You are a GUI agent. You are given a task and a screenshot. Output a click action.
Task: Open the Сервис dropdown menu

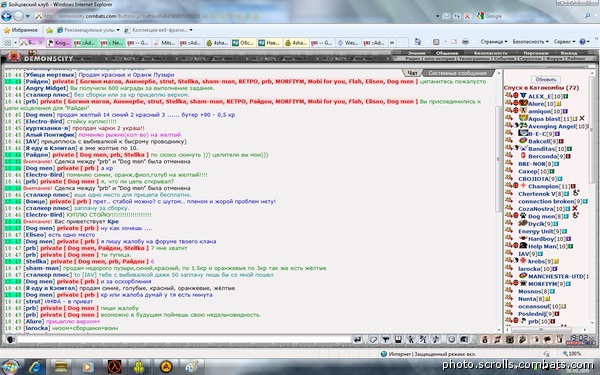[x=564, y=42]
